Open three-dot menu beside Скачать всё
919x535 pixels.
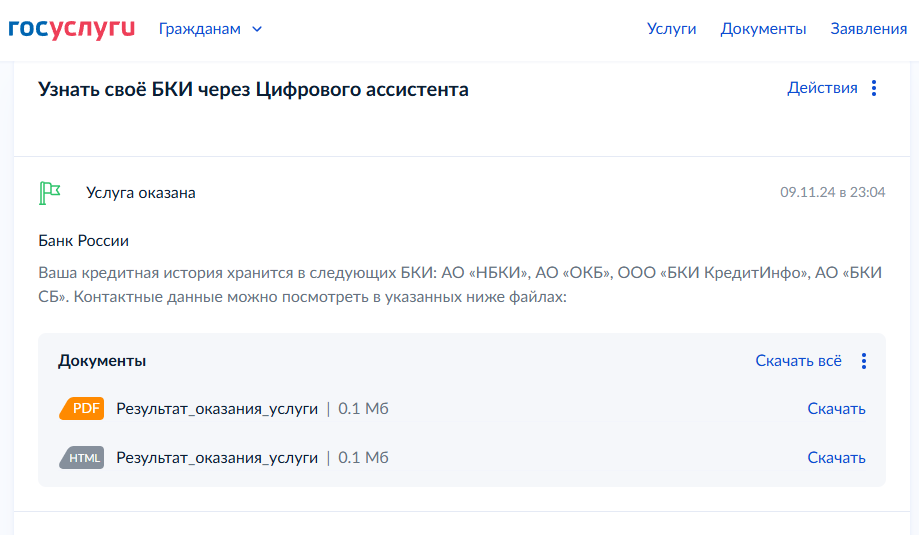[864, 361]
